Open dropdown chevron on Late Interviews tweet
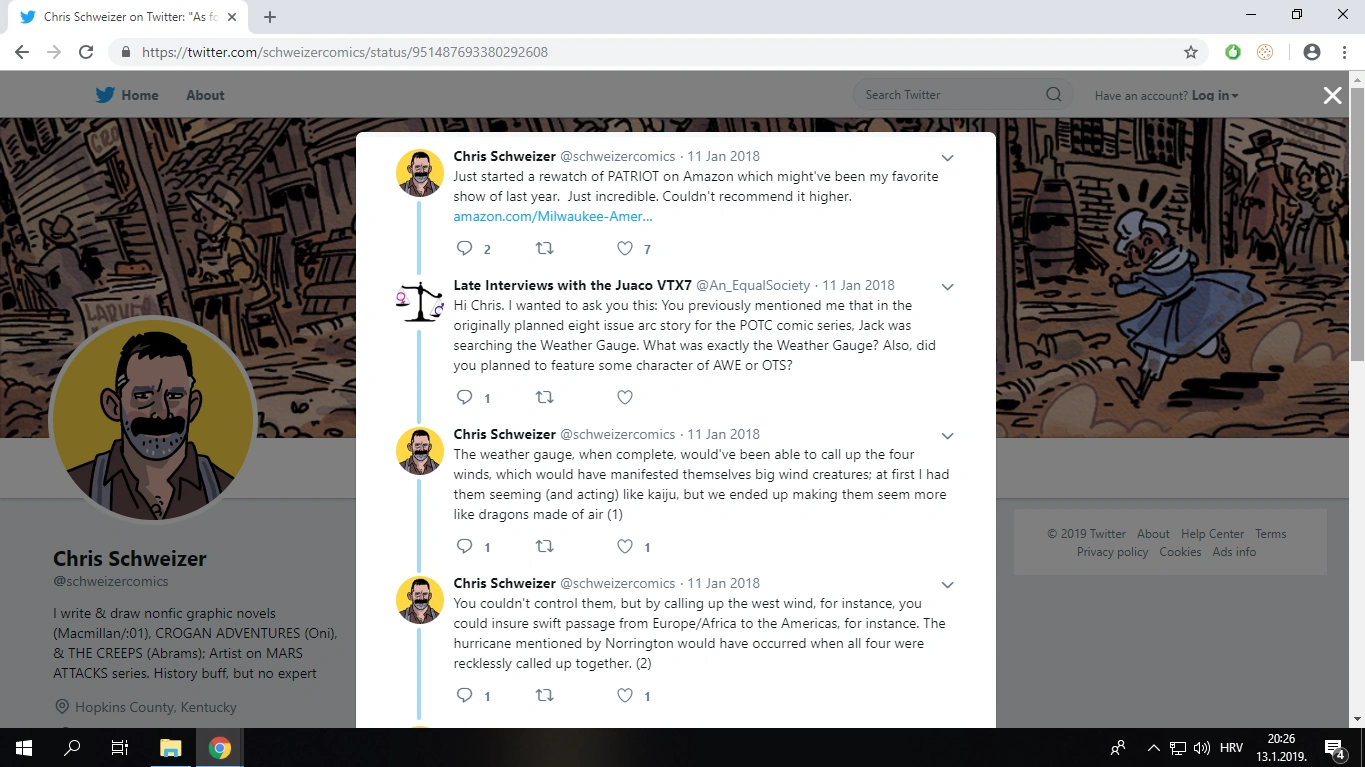 [x=947, y=287]
